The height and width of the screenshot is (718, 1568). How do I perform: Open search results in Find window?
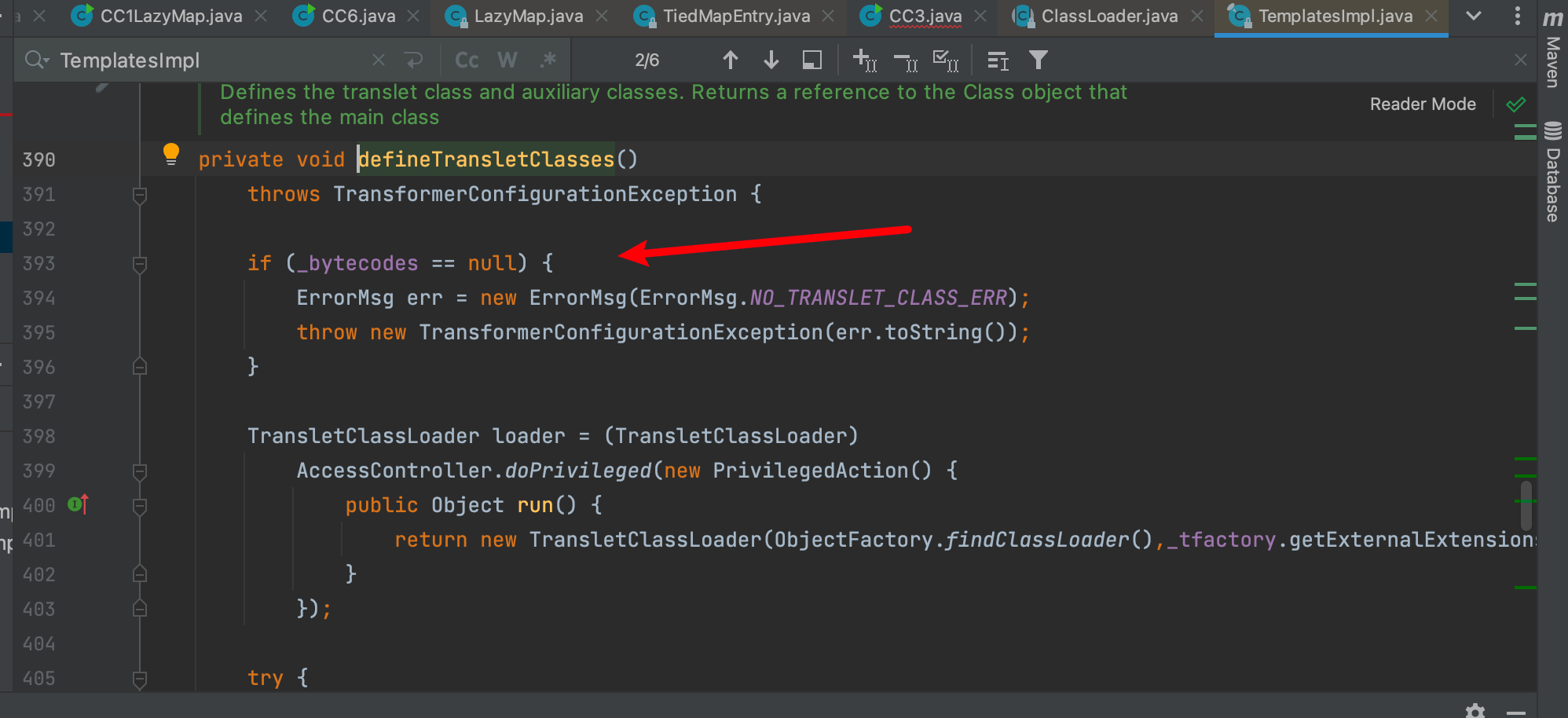(x=812, y=60)
